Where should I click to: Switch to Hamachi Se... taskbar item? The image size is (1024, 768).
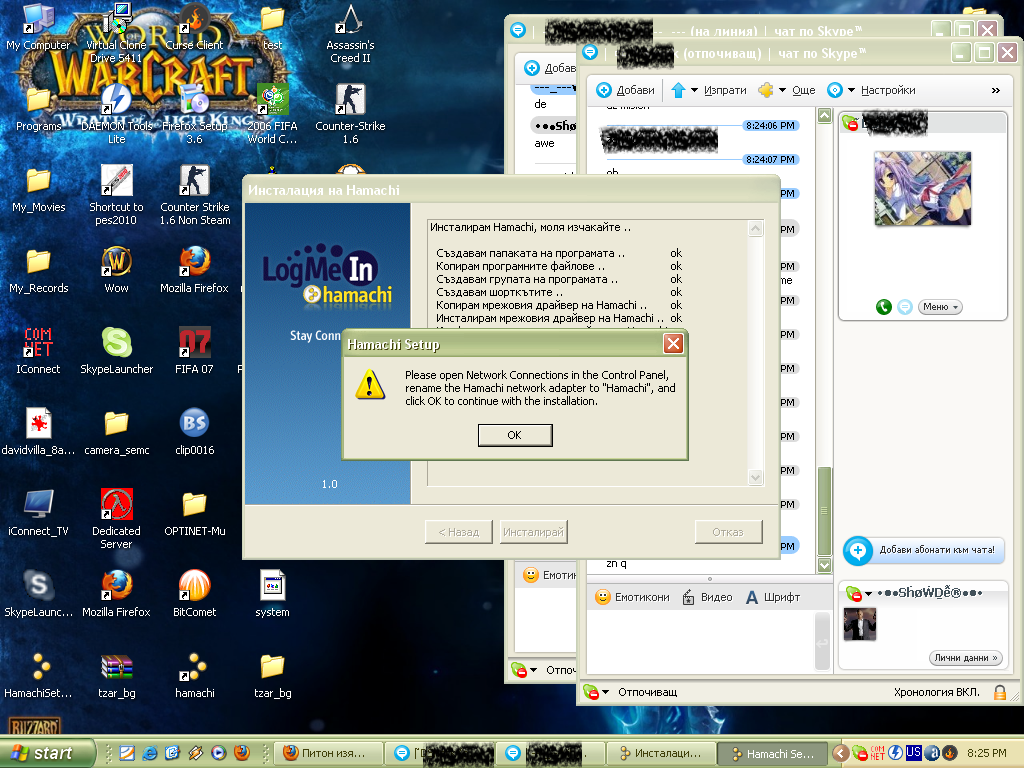[773, 754]
